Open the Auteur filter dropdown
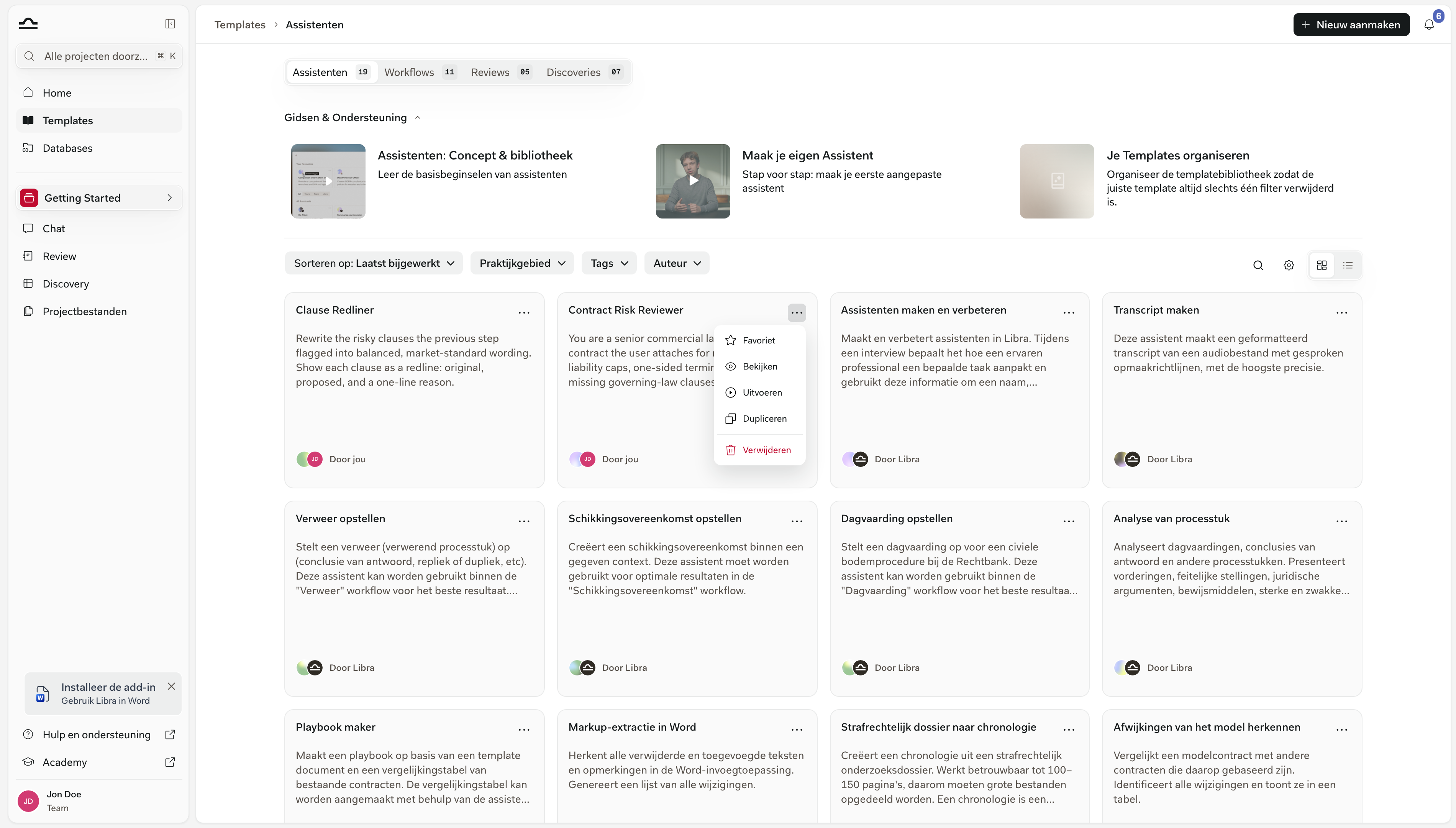Image resolution: width=1456 pixels, height=828 pixels. tap(677, 263)
